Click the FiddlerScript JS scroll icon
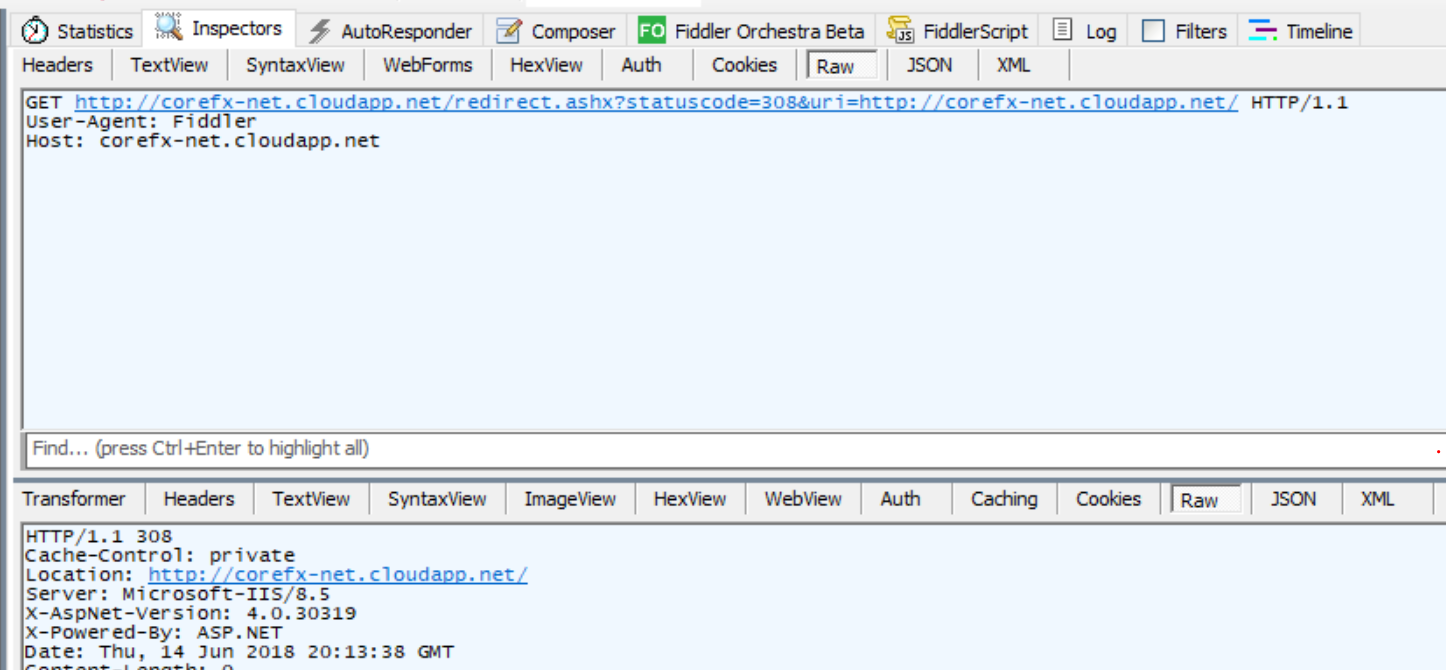This screenshot has width=1446, height=670. 901,31
